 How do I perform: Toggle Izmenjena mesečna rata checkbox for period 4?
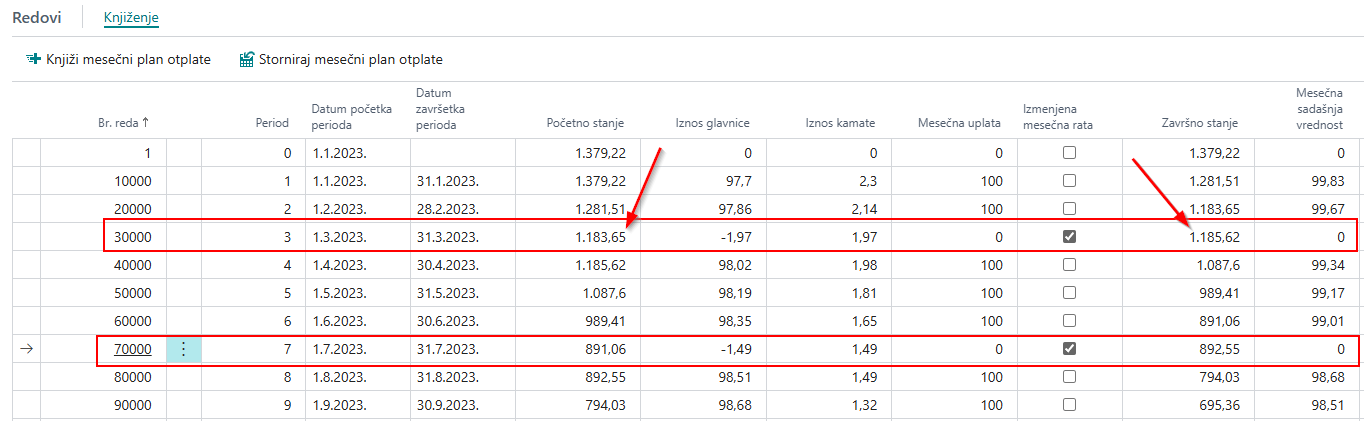point(1070,265)
